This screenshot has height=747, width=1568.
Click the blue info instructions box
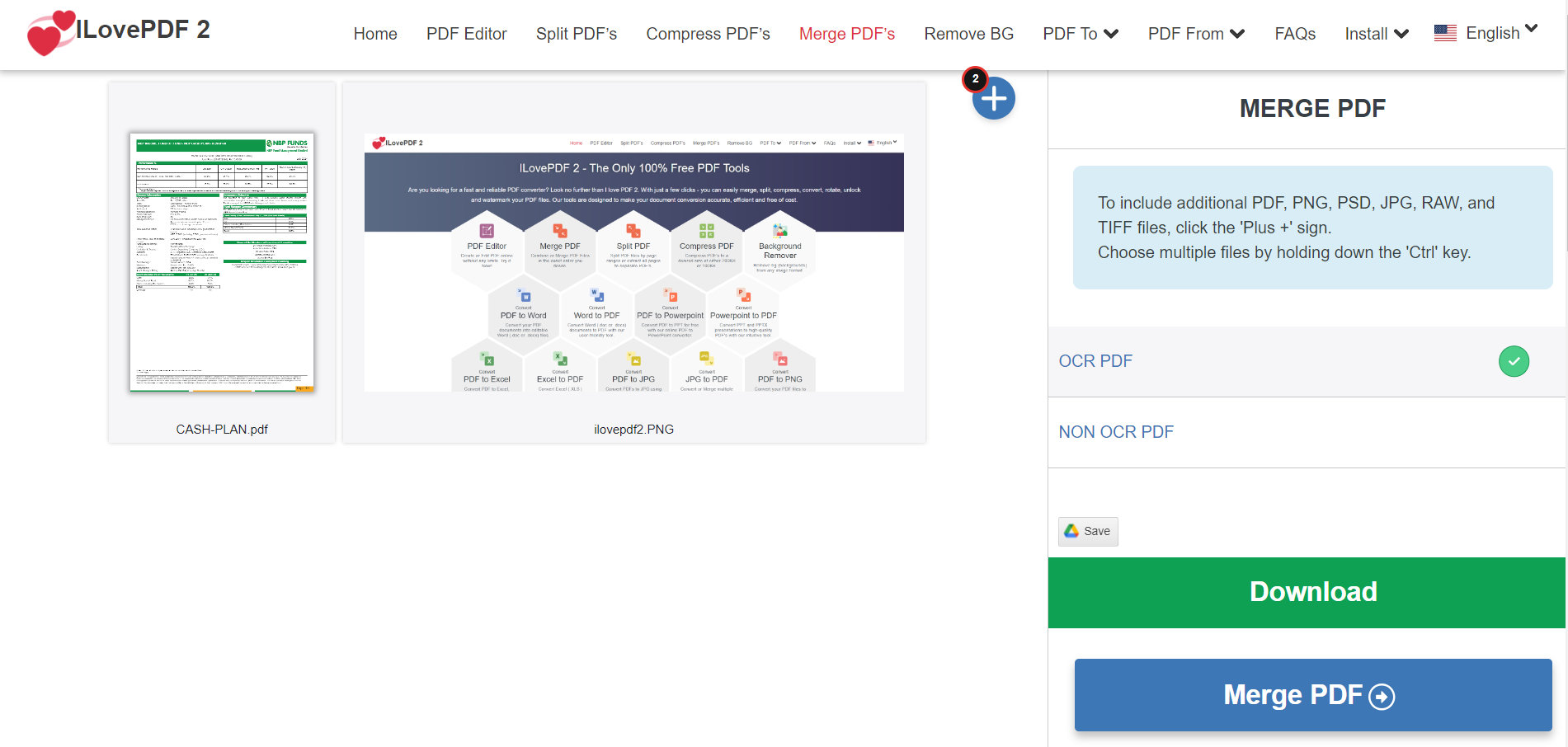[1312, 228]
